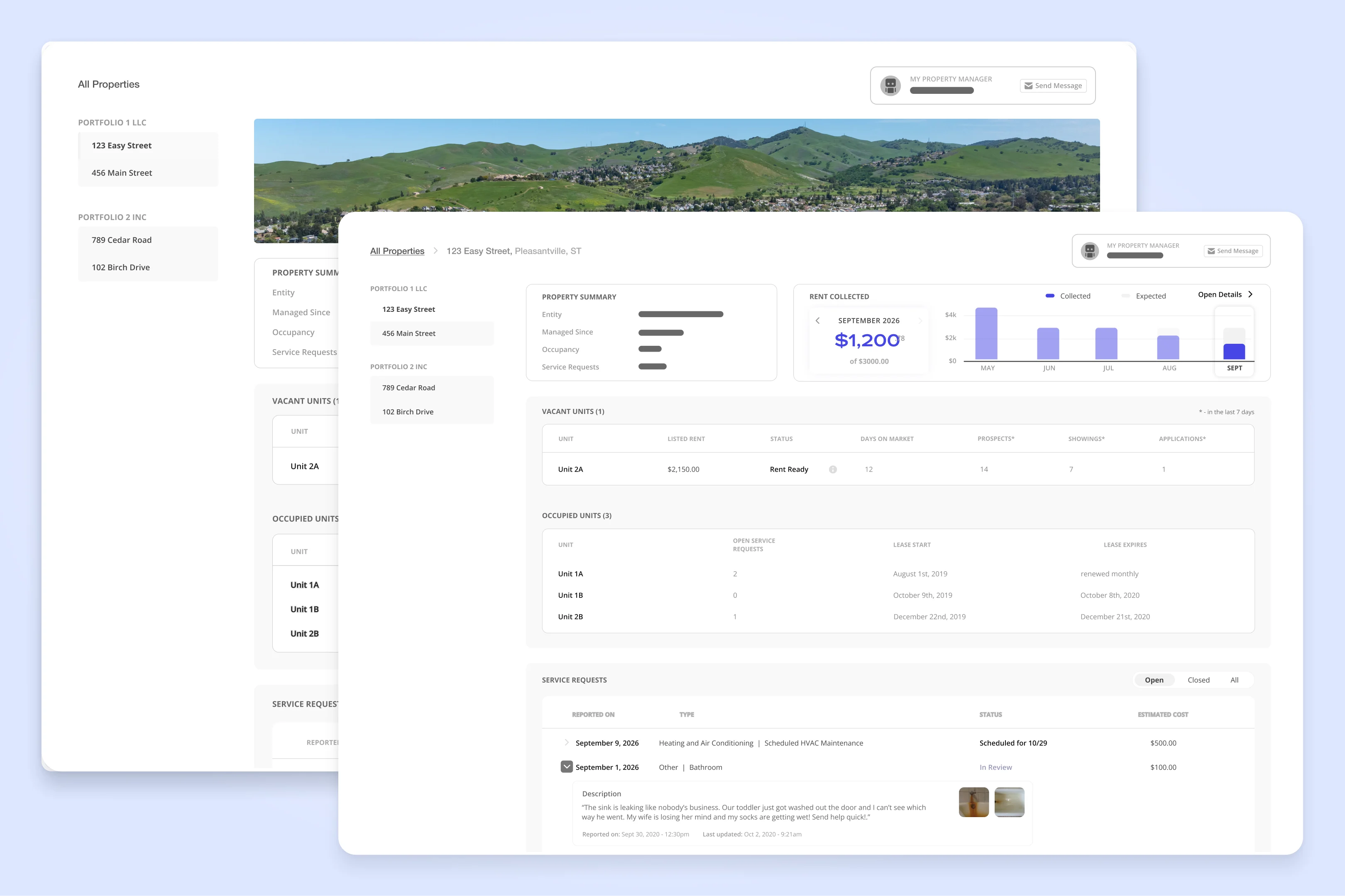Click the In Review status
The height and width of the screenshot is (896, 1345).
coord(995,767)
